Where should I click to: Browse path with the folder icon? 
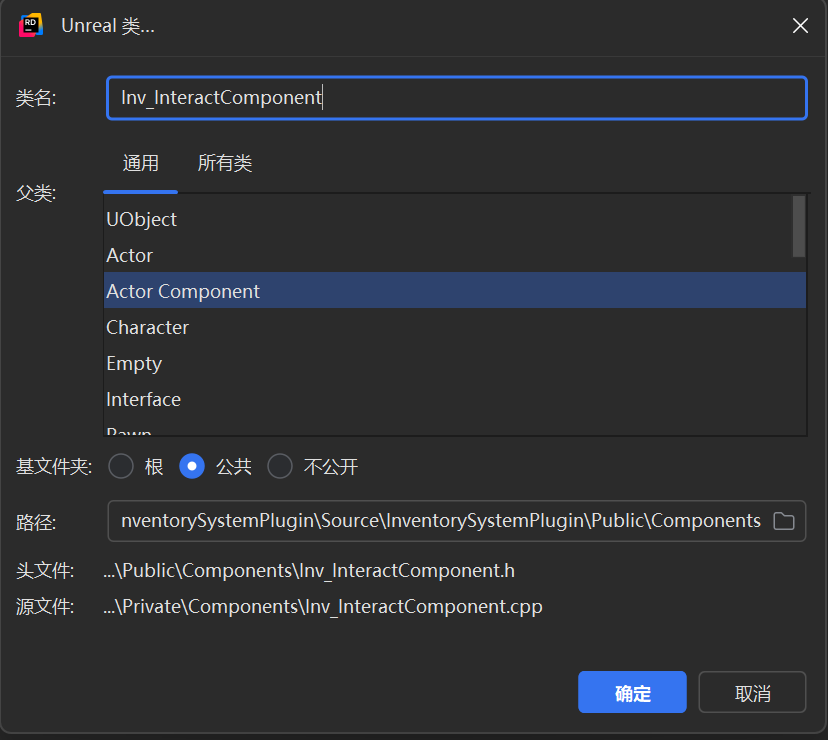(x=784, y=521)
